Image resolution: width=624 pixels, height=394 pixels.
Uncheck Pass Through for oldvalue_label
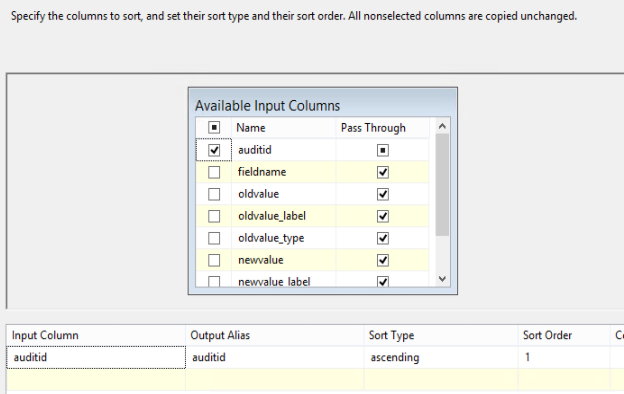(383, 216)
